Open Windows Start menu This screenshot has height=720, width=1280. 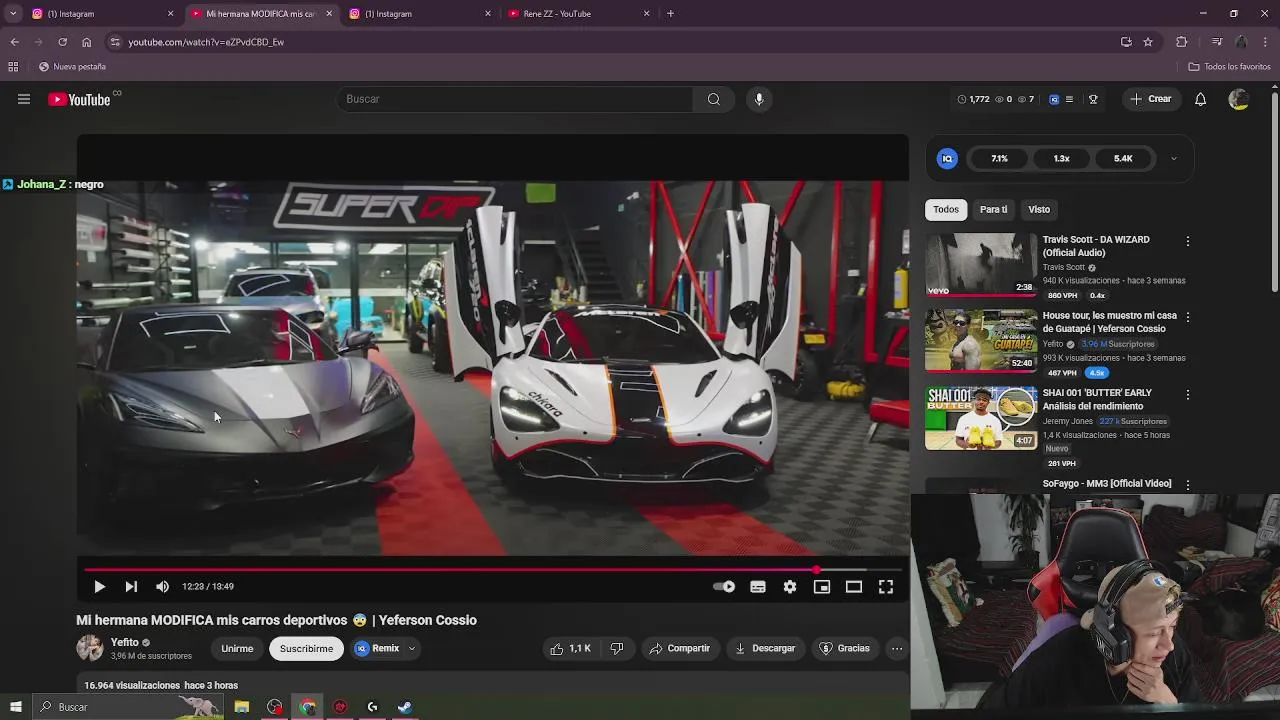click(x=15, y=707)
